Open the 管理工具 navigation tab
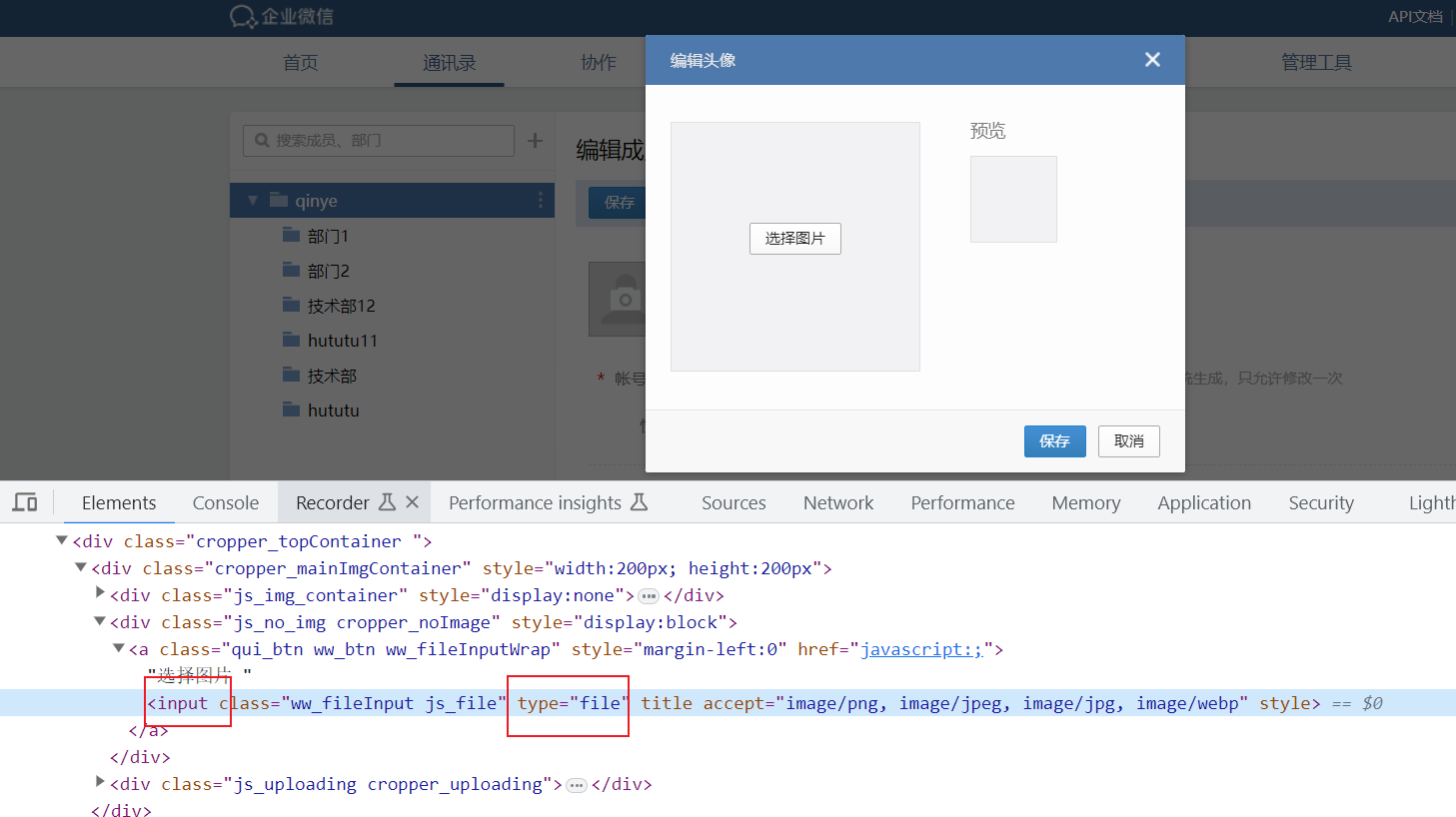The height and width of the screenshot is (817, 1456). (1316, 63)
